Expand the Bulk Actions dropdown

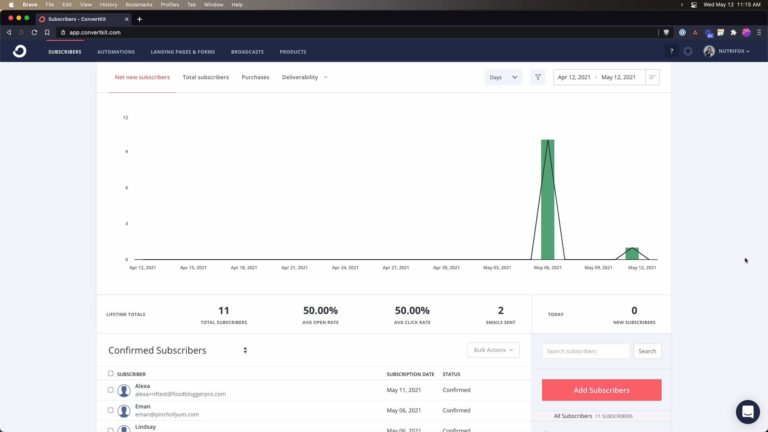pos(493,350)
